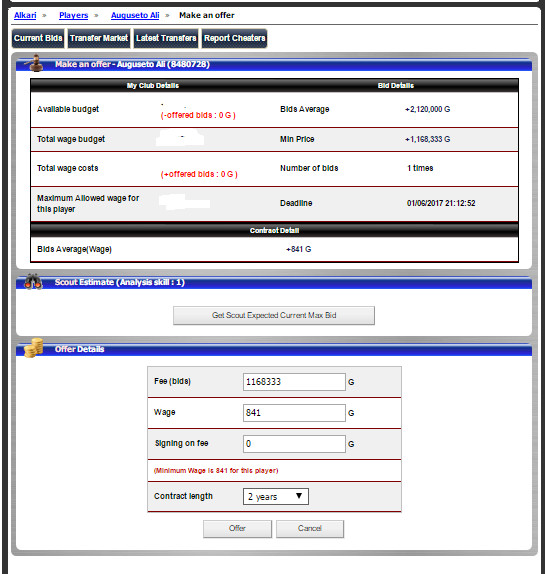
Task: Follow the Alkari breadcrumb link
Action: point(25,15)
